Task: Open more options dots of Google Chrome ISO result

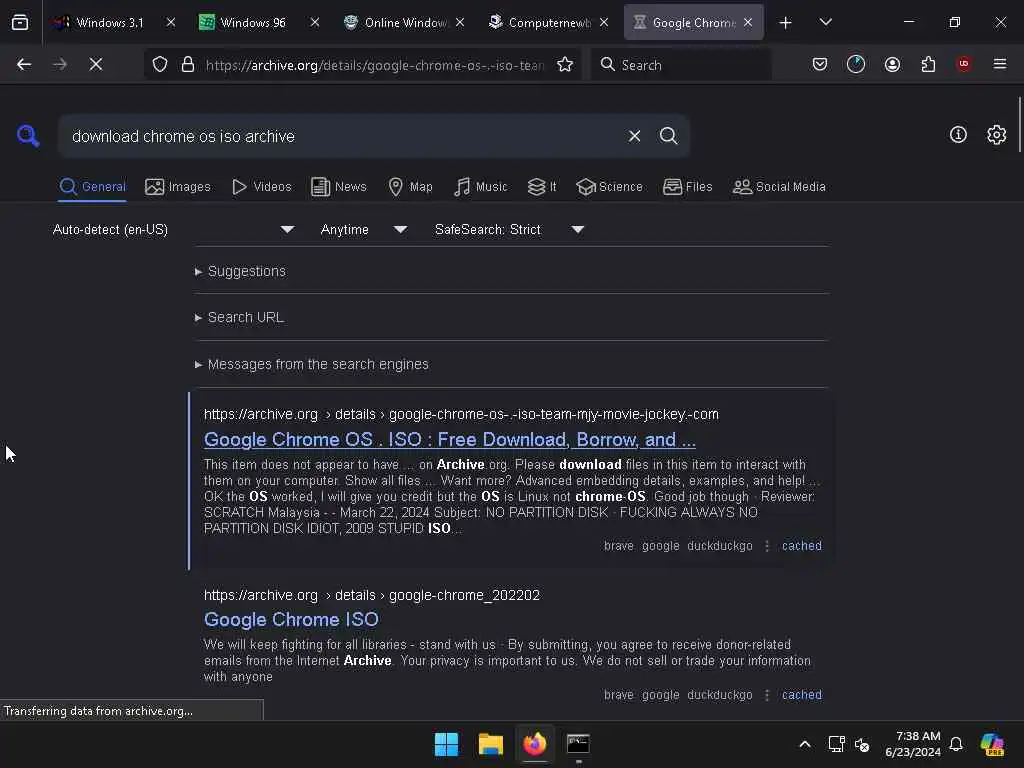Action: coord(767,695)
